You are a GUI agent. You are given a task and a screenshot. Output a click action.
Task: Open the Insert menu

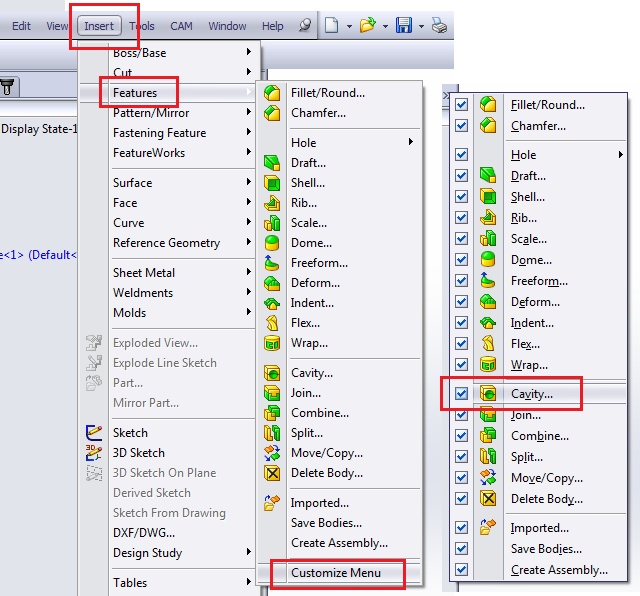[x=99, y=26]
